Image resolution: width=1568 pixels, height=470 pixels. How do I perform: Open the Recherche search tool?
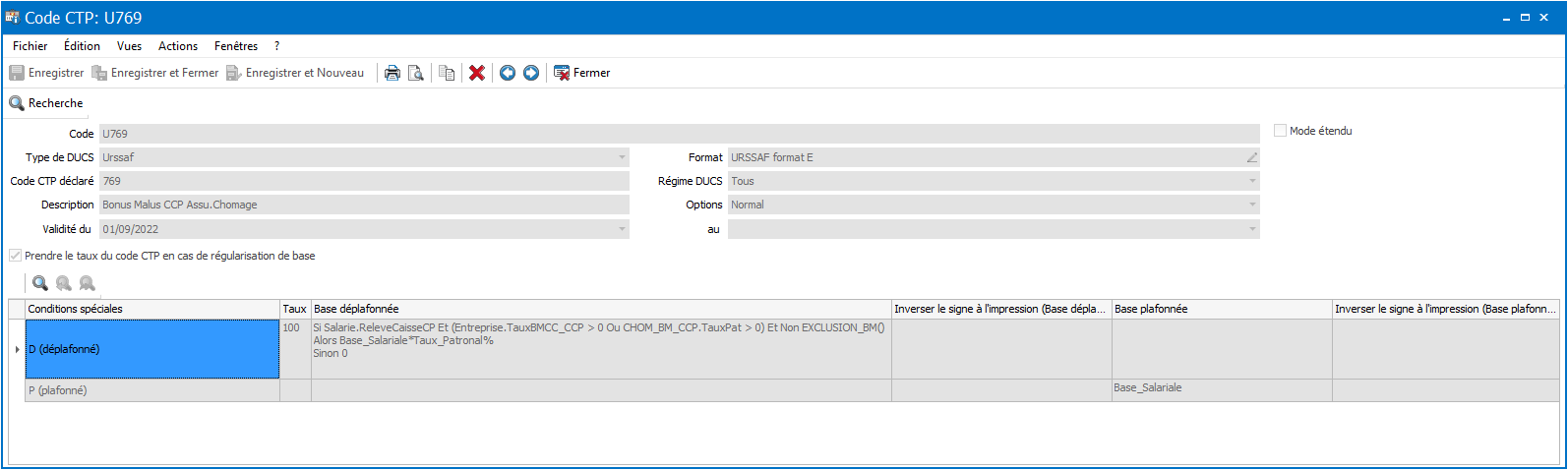[x=46, y=103]
